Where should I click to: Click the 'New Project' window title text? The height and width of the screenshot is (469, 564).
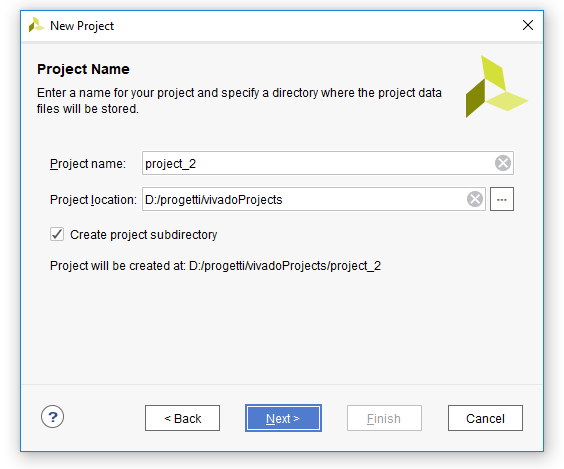(82, 26)
